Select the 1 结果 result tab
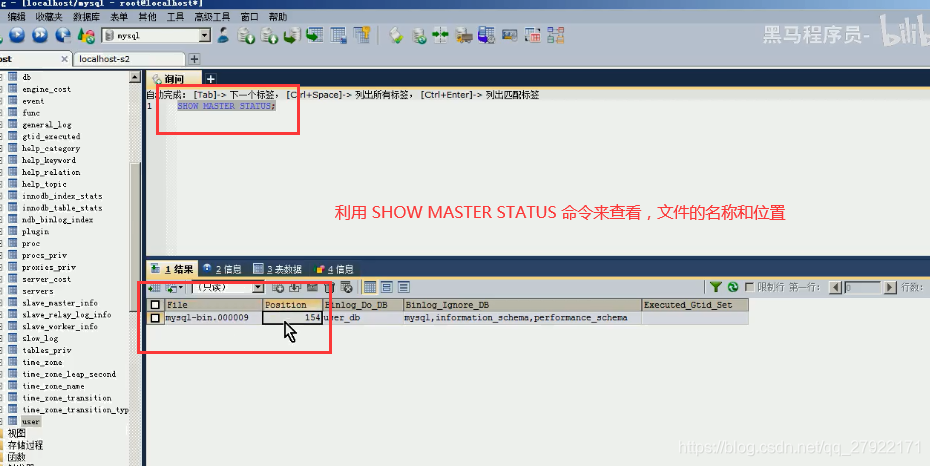The height and width of the screenshot is (466, 930). (172, 269)
